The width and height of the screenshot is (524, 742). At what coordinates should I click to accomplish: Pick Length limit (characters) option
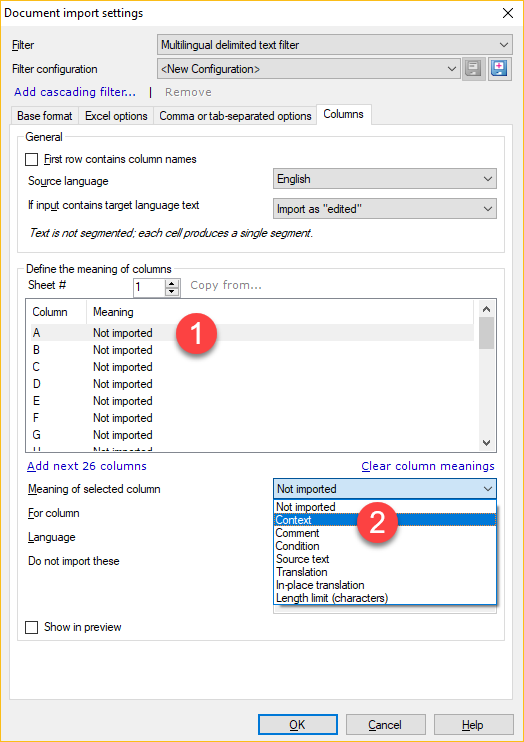[385, 598]
